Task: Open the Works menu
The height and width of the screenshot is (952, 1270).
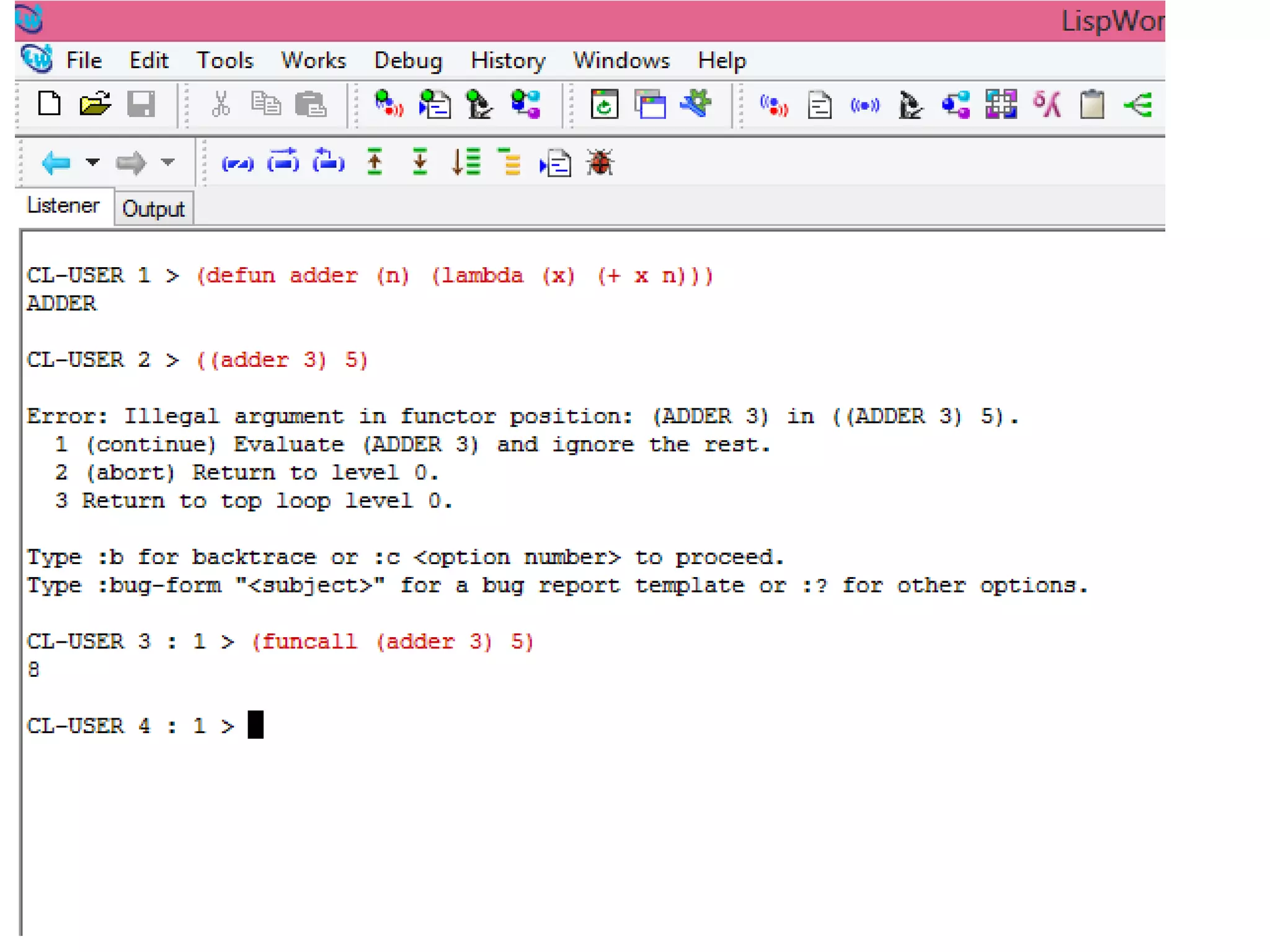Action: tap(313, 61)
